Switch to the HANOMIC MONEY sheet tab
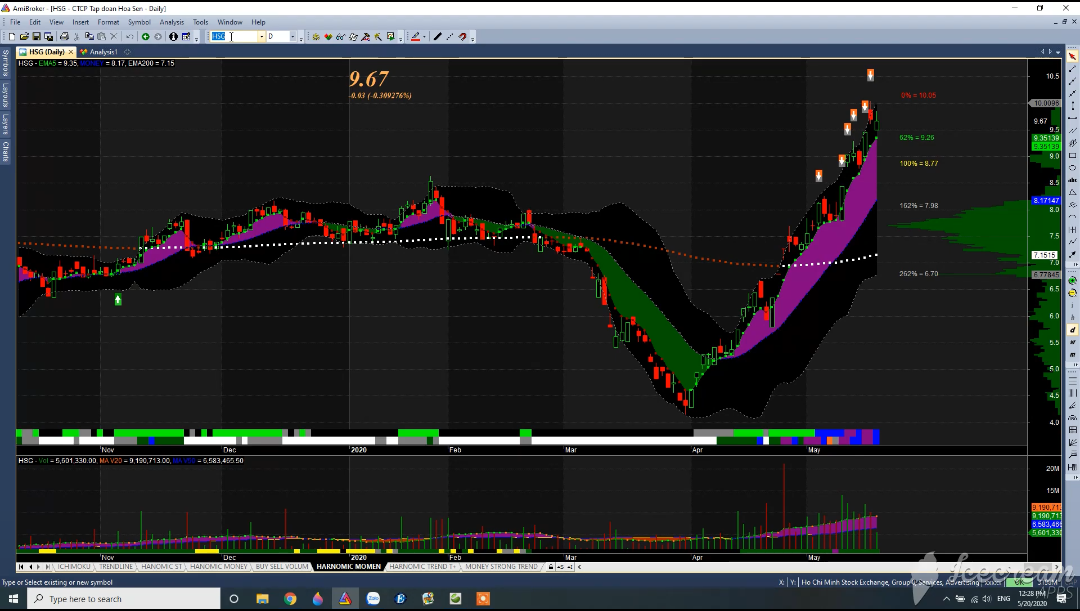 (218, 566)
